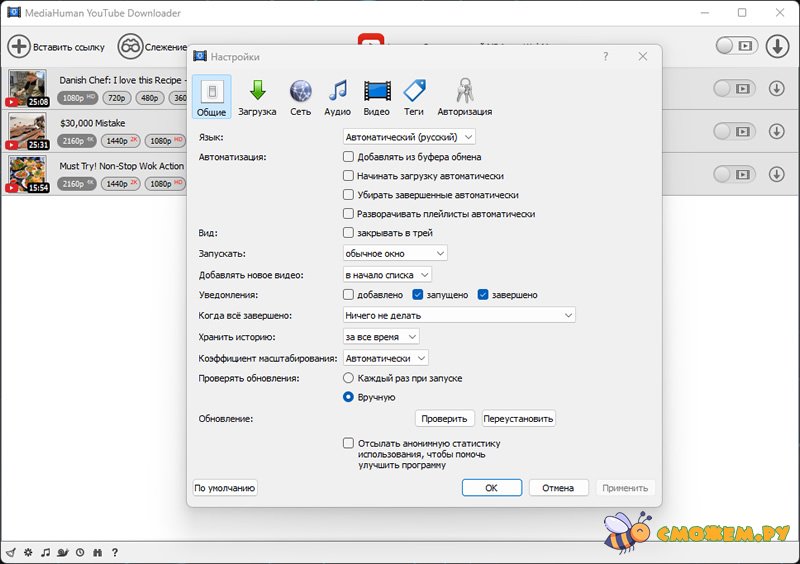Expand 'Когда всё завершено' dropdown
The width and height of the screenshot is (800, 564).
459,316
